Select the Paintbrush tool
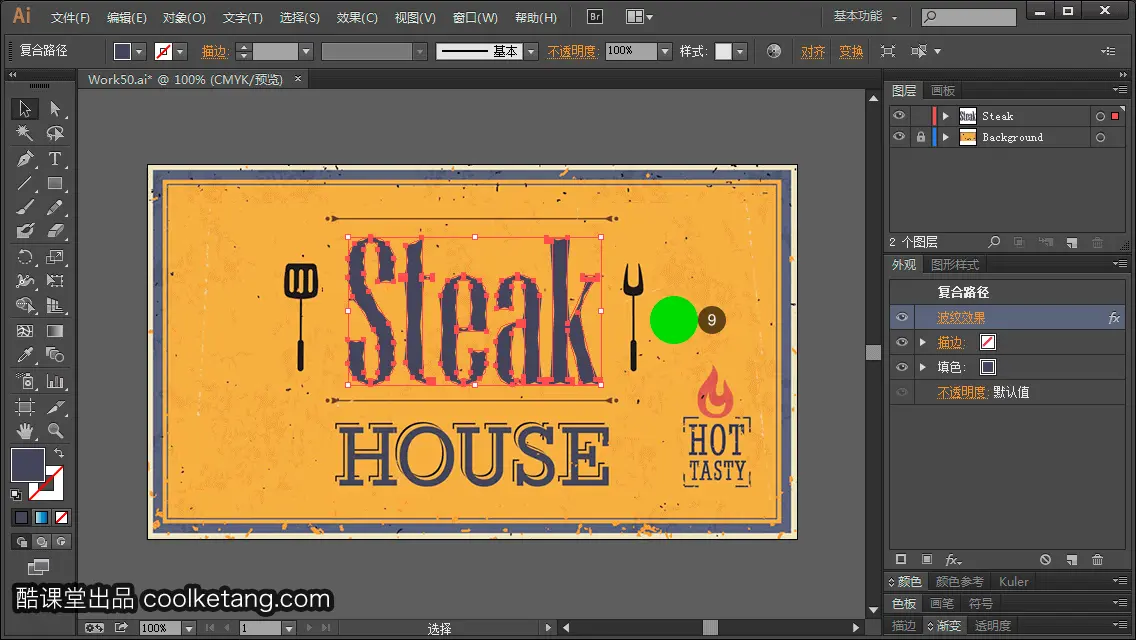 tap(25, 207)
